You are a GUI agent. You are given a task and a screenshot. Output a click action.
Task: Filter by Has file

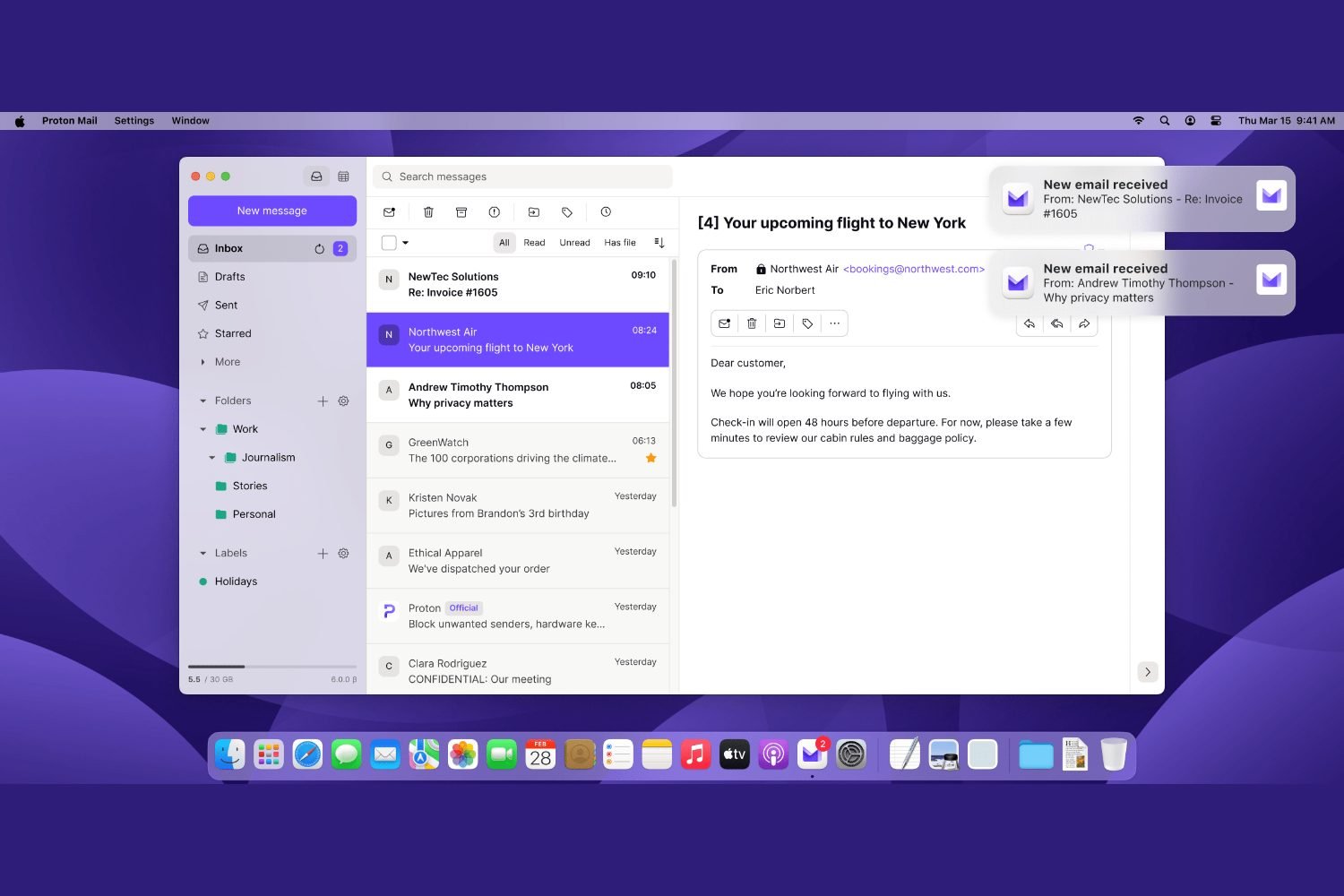(620, 243)
